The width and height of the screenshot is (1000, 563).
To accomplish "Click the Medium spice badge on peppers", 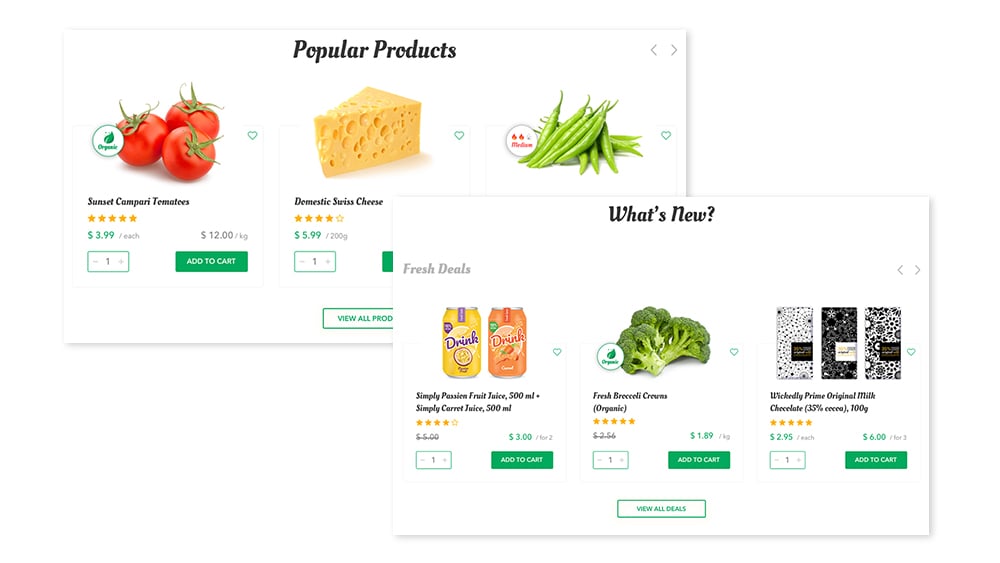I will [521, 141].
